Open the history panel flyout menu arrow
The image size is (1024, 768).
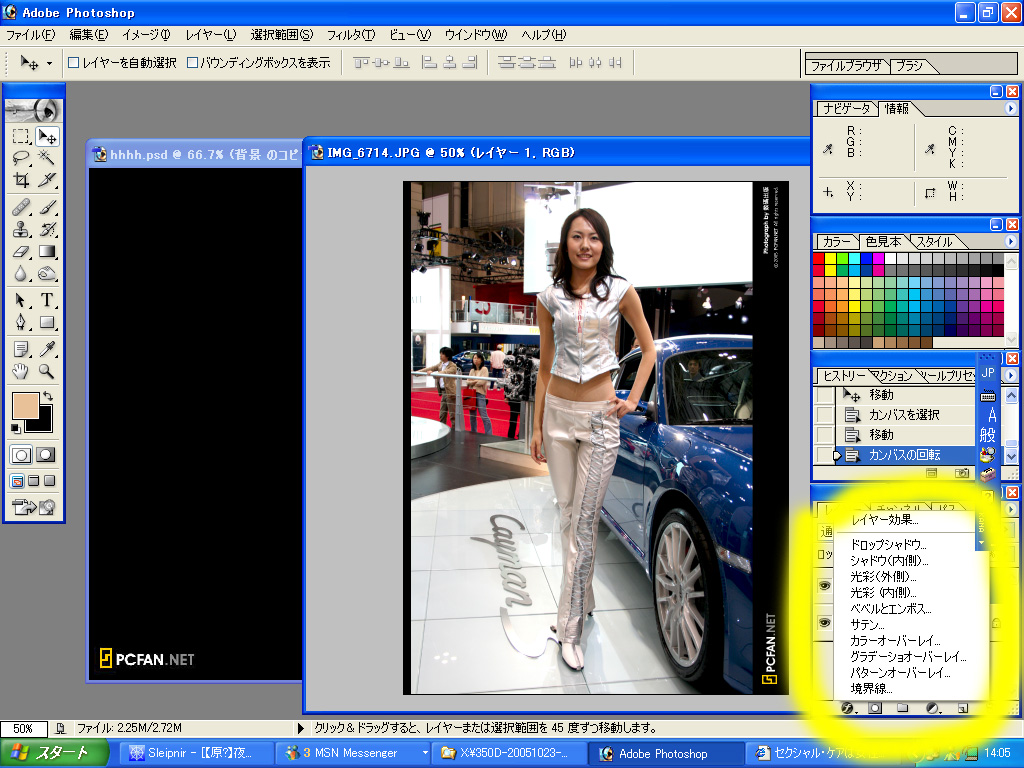pos(1010,376)
